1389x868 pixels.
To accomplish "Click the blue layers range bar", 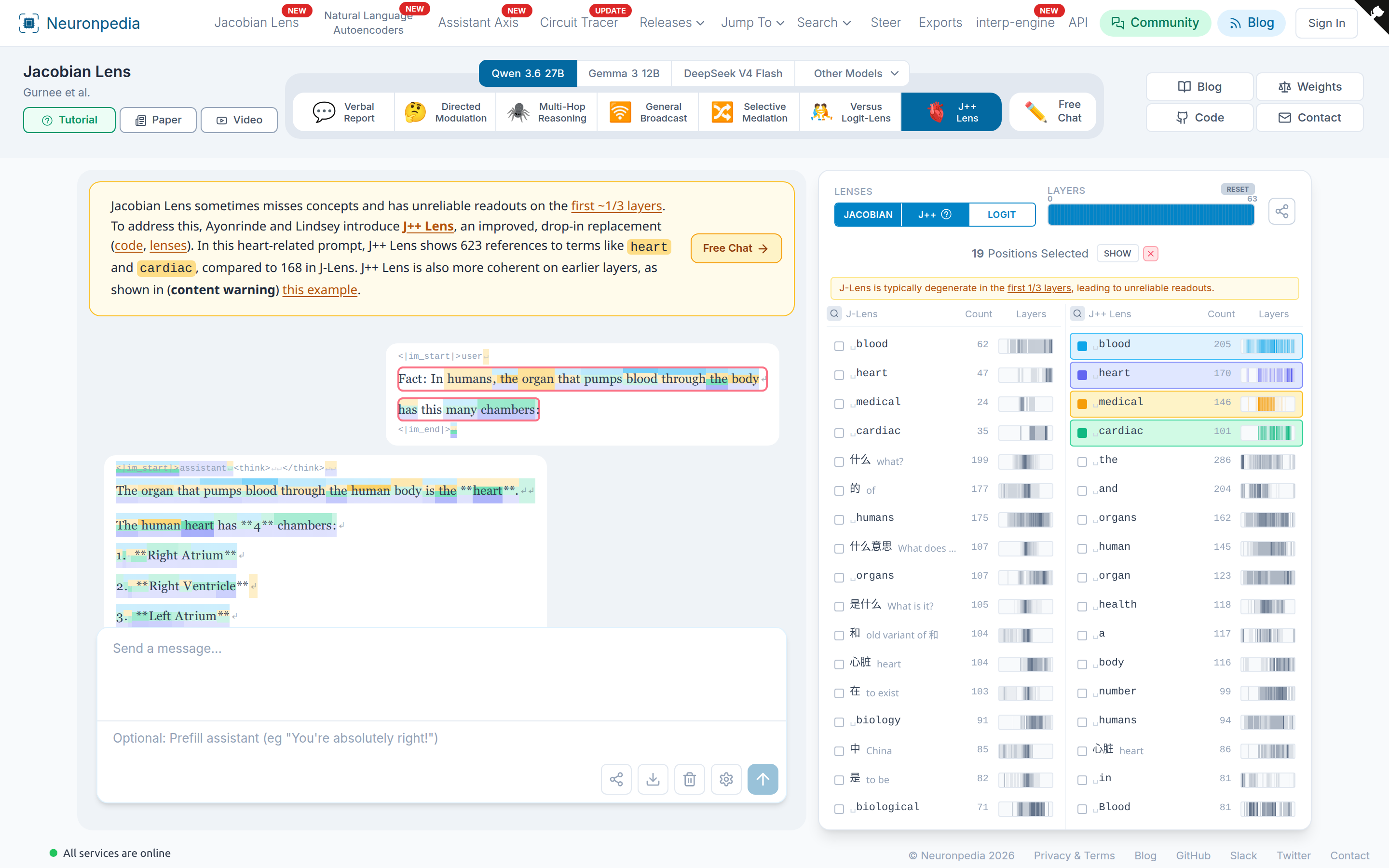I will click(1151, 214).
